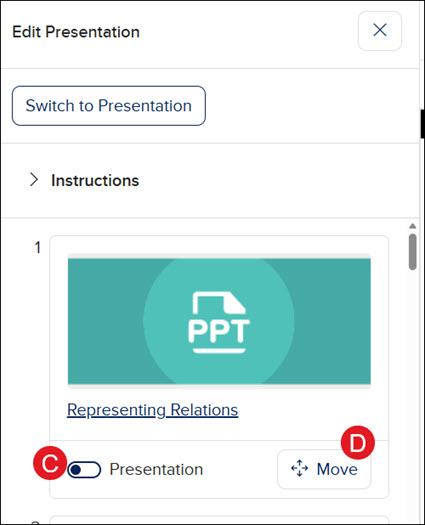Toggle the Presentation switch on
This screenshot has height=525, width=425.
tap(84, 470)
